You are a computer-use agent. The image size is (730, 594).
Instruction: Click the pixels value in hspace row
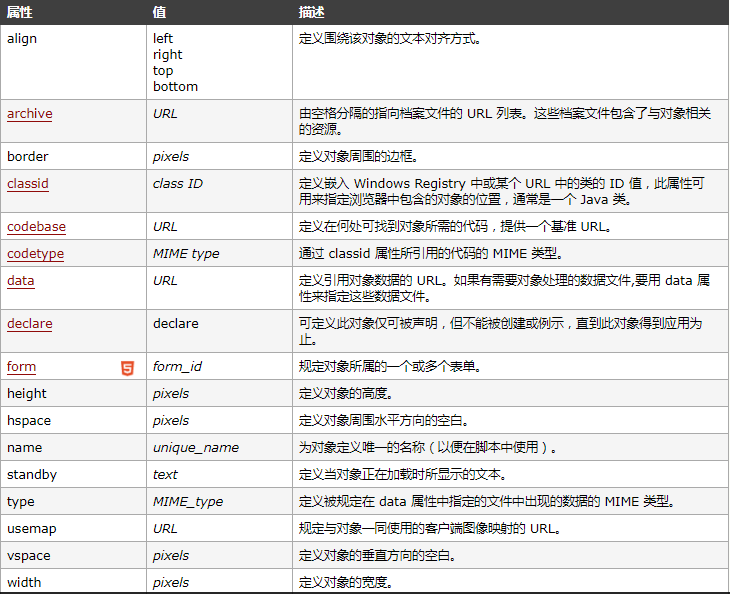(x=171, y=421)
